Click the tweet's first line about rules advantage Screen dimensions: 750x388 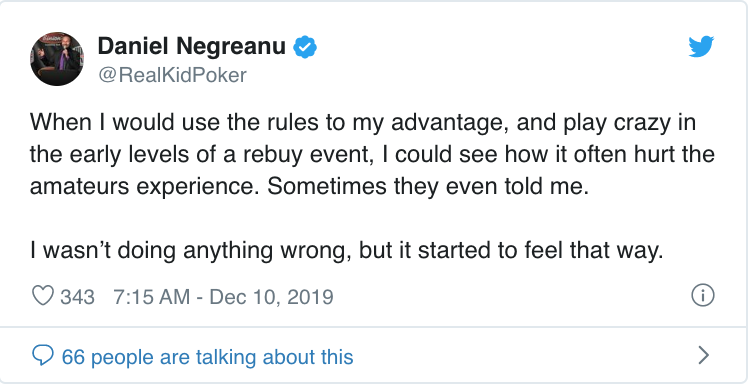click(363, 124)
